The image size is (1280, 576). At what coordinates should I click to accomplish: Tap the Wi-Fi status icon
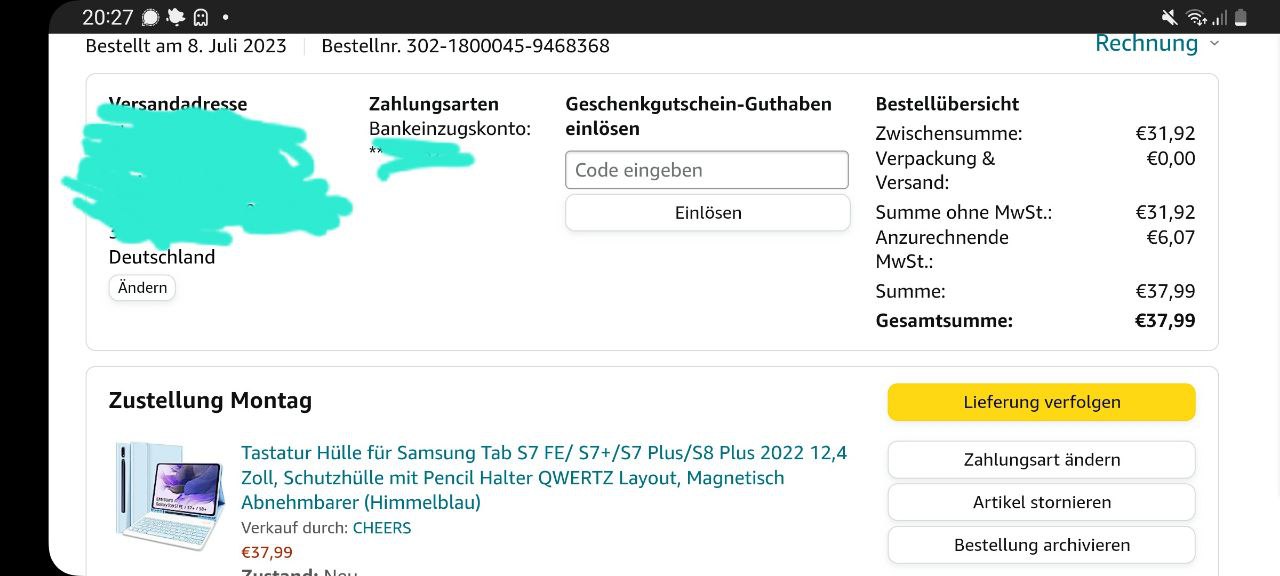coord(1195,17)
